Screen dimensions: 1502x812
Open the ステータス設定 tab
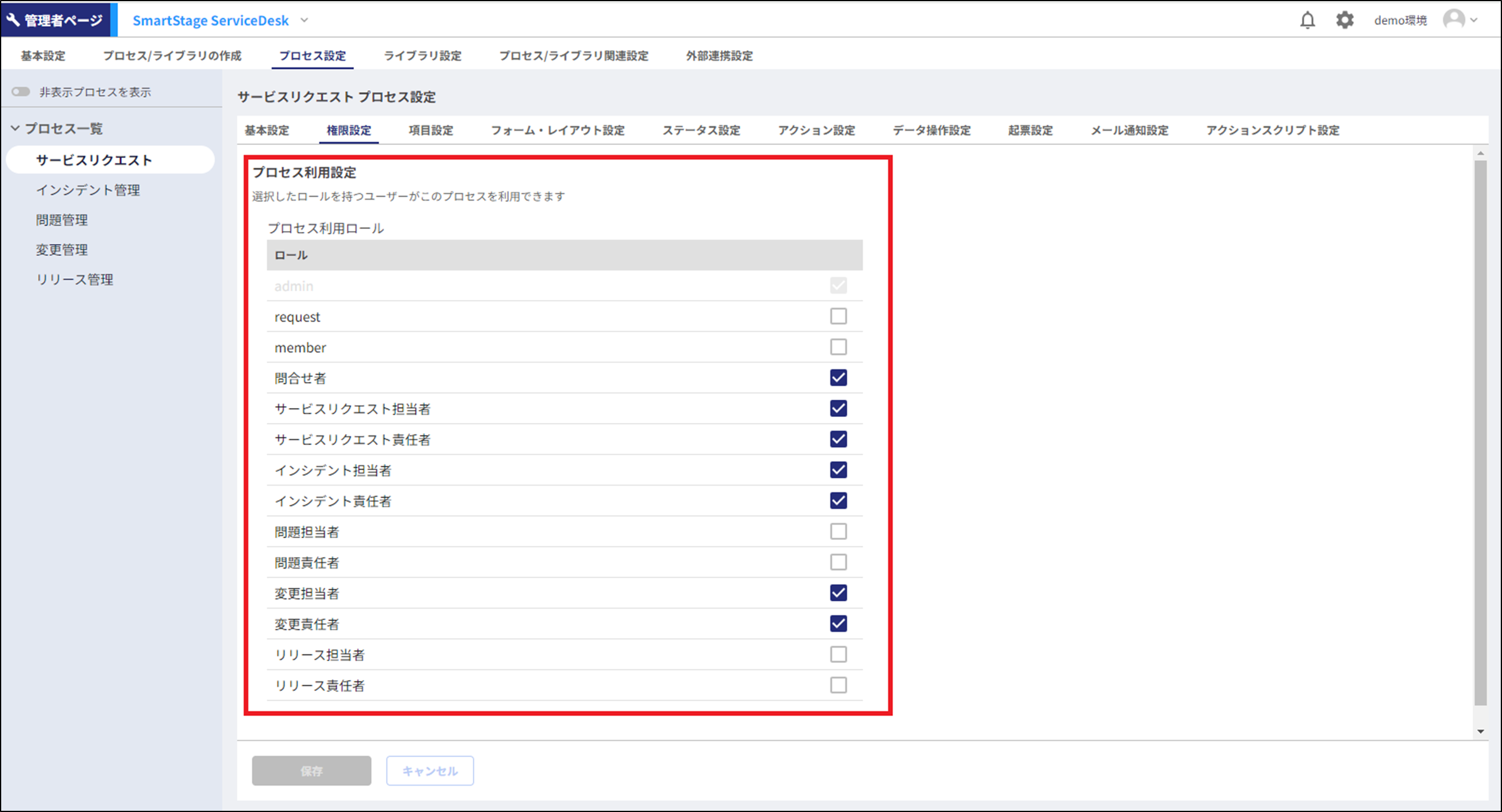[x=701, y=130]
